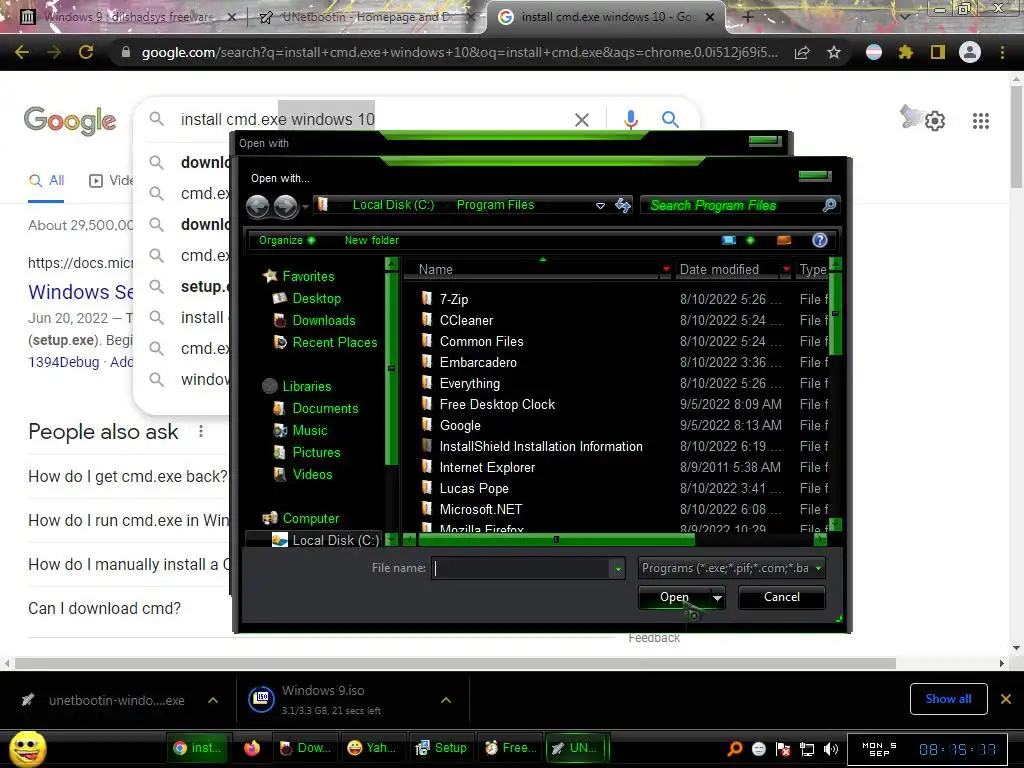Open the dialog Help icon
The height and width of the screenshot is (768, 1024).
[x=820, y=240]
